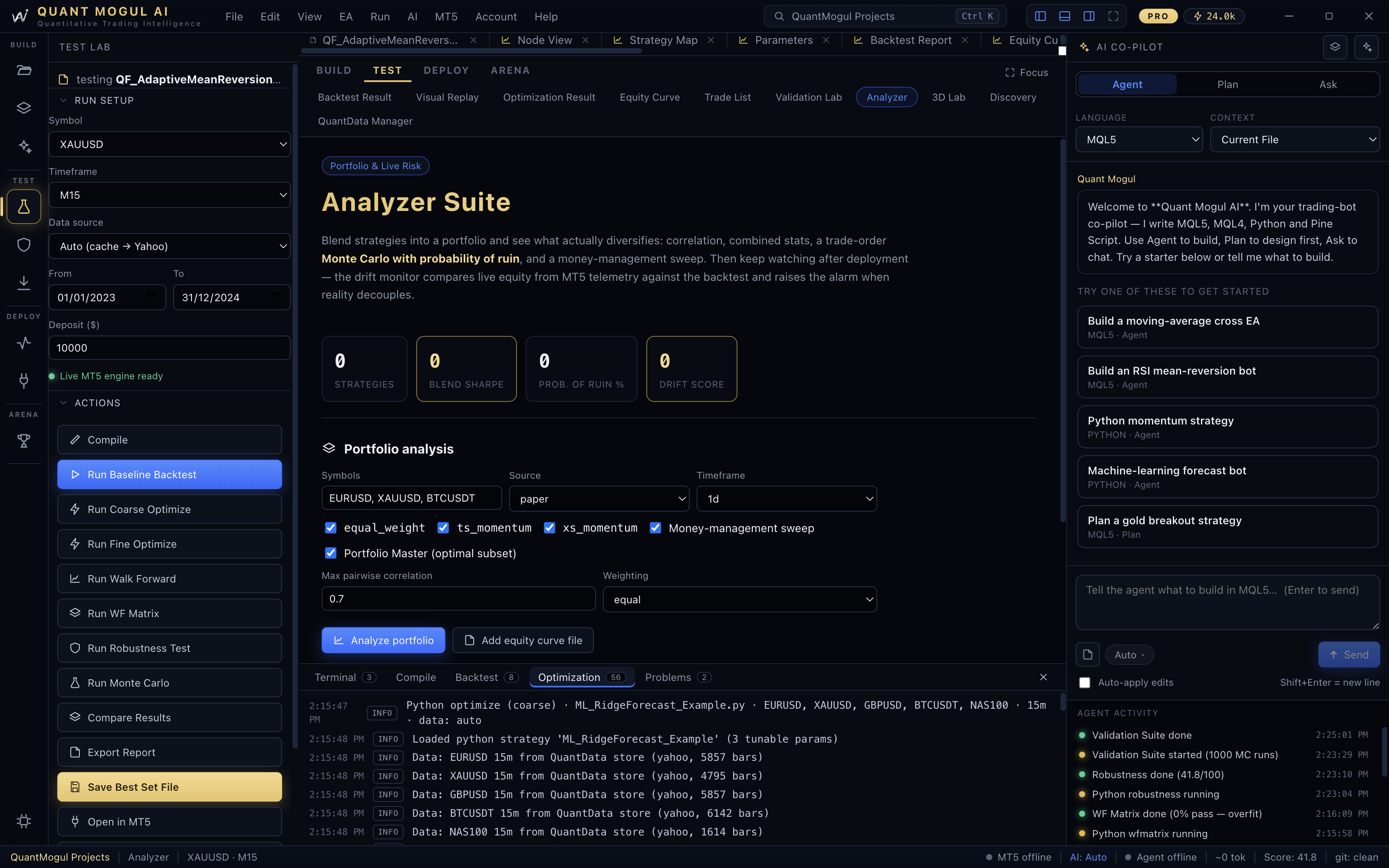Click Run Baseline Backtest button
Viewport: 1389px width, 868px height.
click(169, 474)
